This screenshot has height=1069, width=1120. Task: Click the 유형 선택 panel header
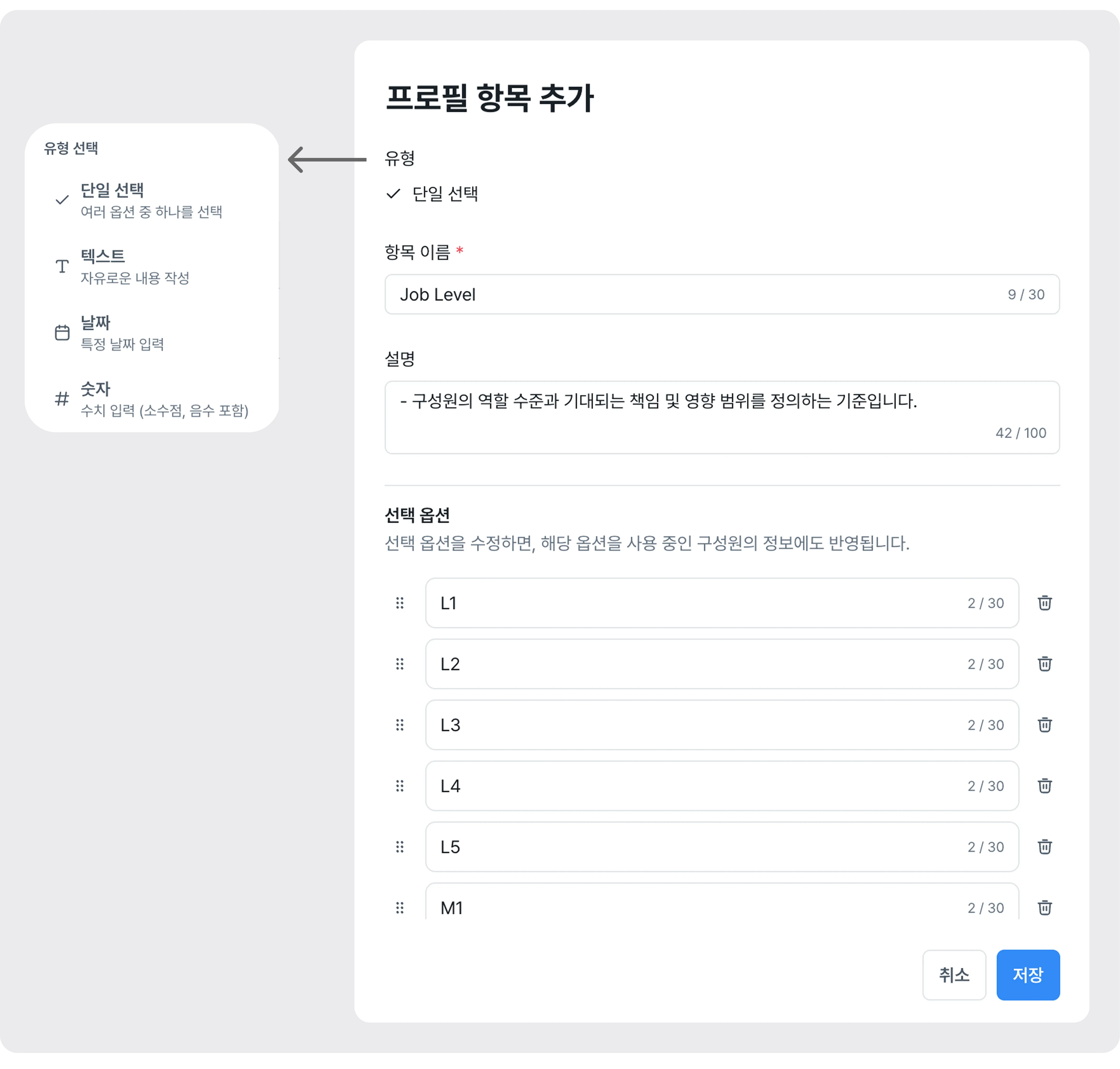[71, 148]
